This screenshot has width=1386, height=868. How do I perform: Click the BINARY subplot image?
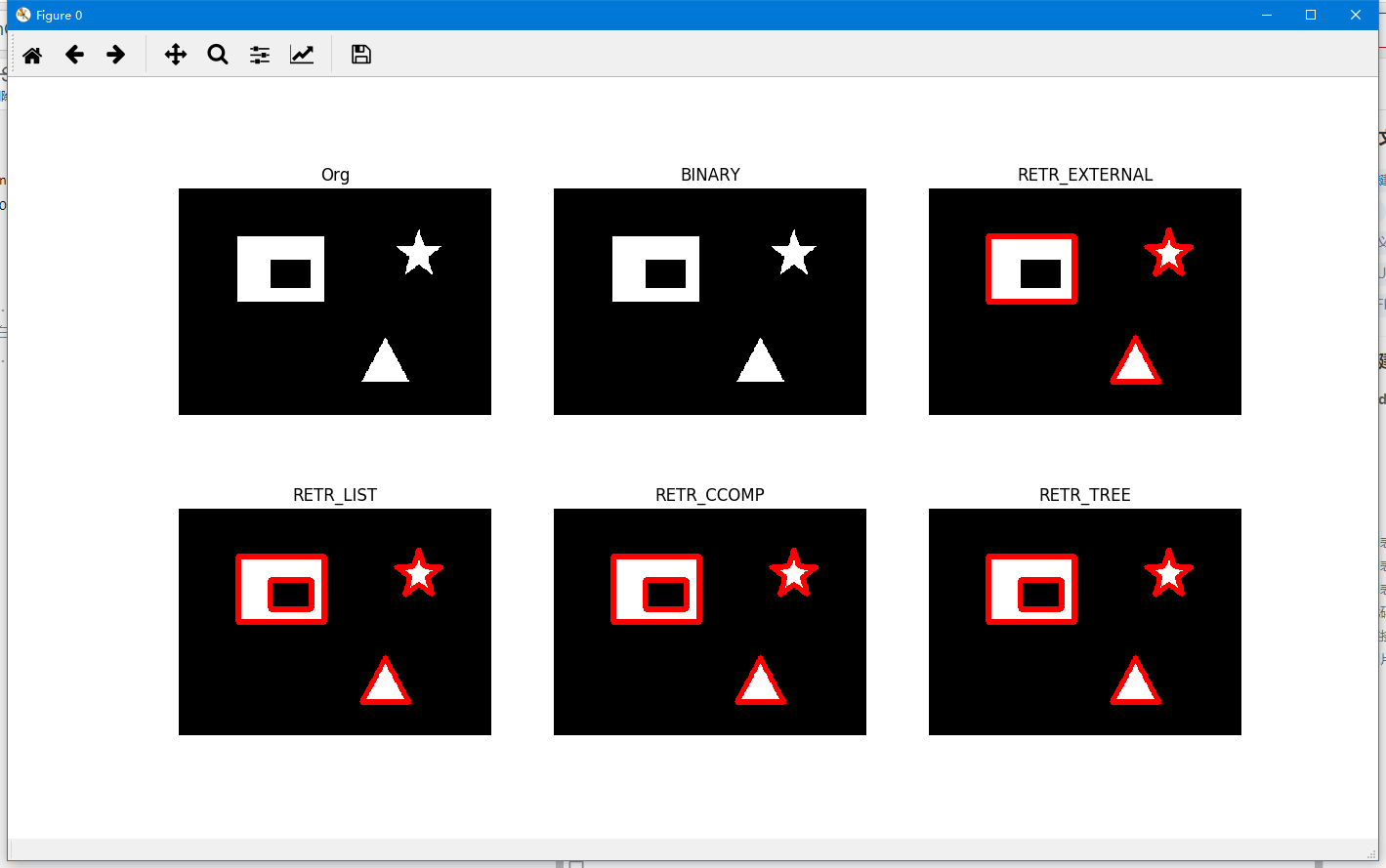point(709,301)
